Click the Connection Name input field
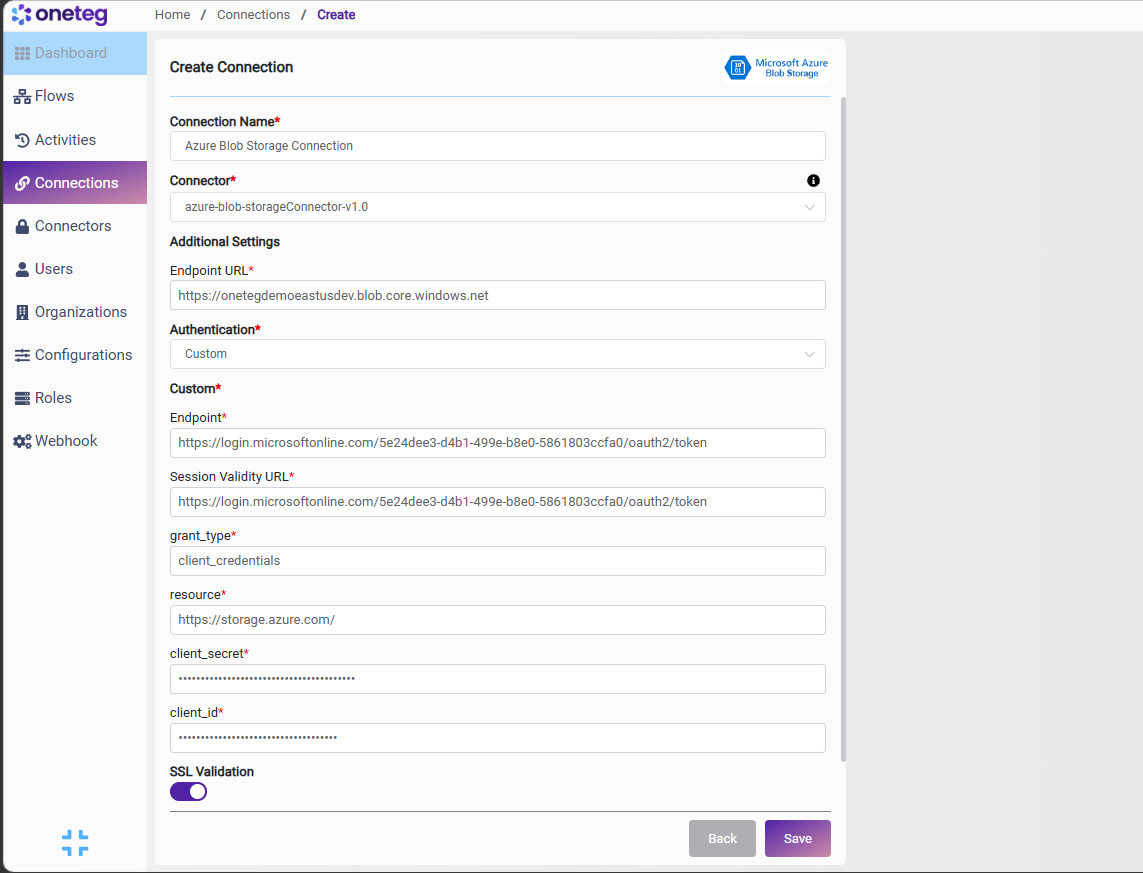 pyautogui.click(x=498, y=146)
